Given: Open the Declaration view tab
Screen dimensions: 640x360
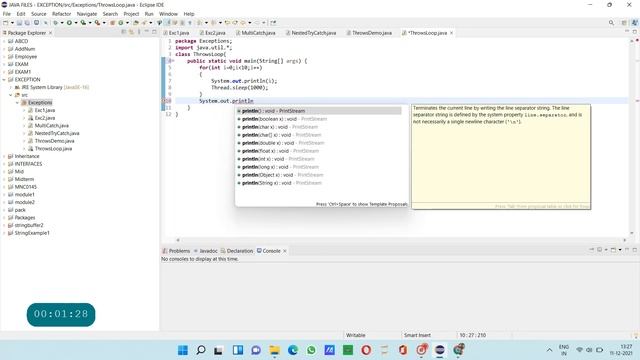Looking at the screenshot, I should (237, 251).
